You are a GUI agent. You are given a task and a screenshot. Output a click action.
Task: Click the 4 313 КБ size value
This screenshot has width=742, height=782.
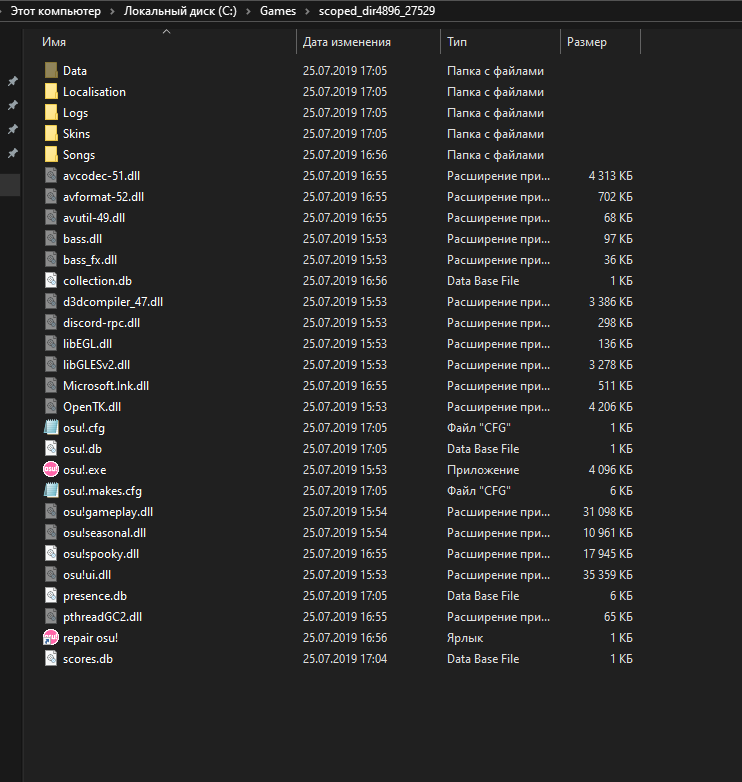(610, 176)
